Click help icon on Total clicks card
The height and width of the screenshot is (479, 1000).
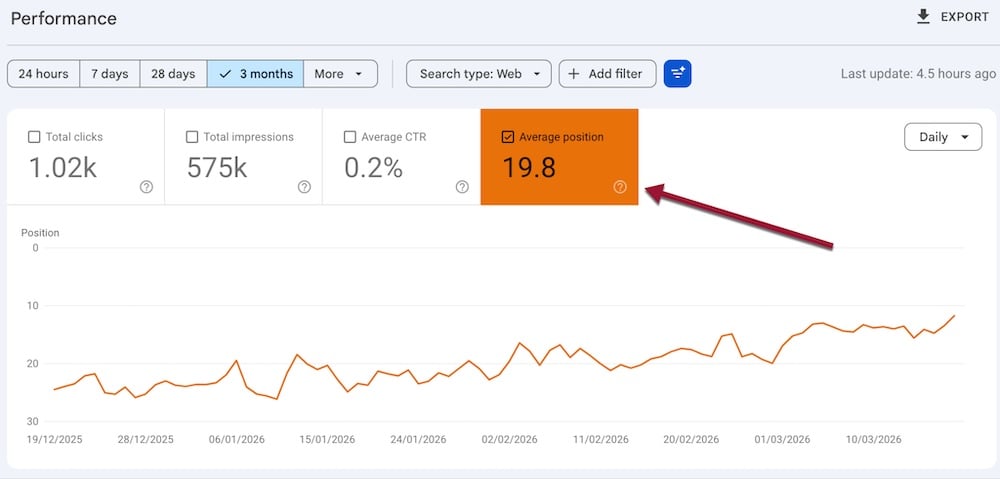point(147,187)
